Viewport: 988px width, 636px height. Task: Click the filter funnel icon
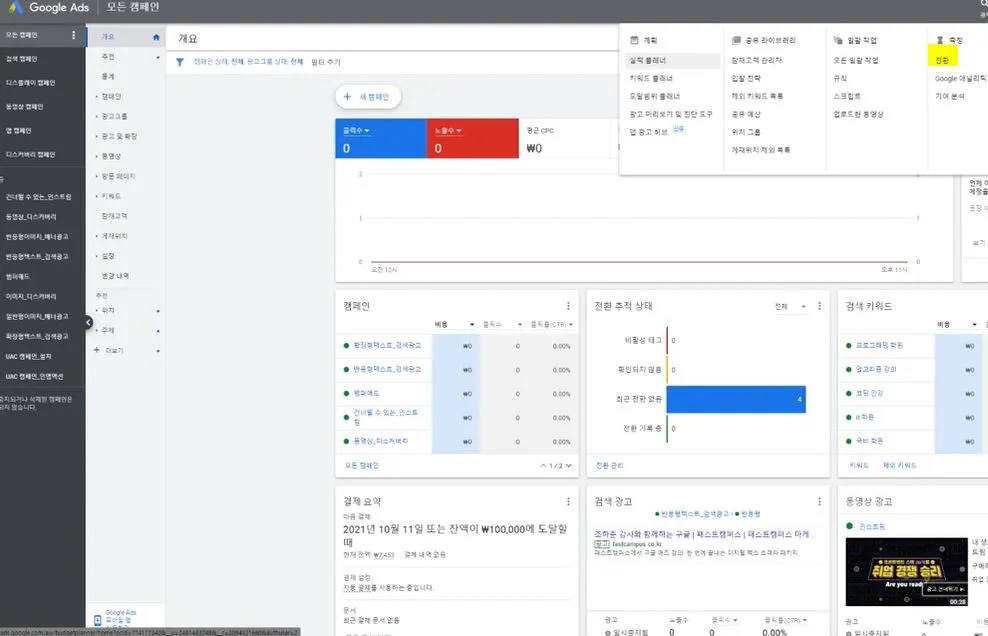tap(180, 62)
